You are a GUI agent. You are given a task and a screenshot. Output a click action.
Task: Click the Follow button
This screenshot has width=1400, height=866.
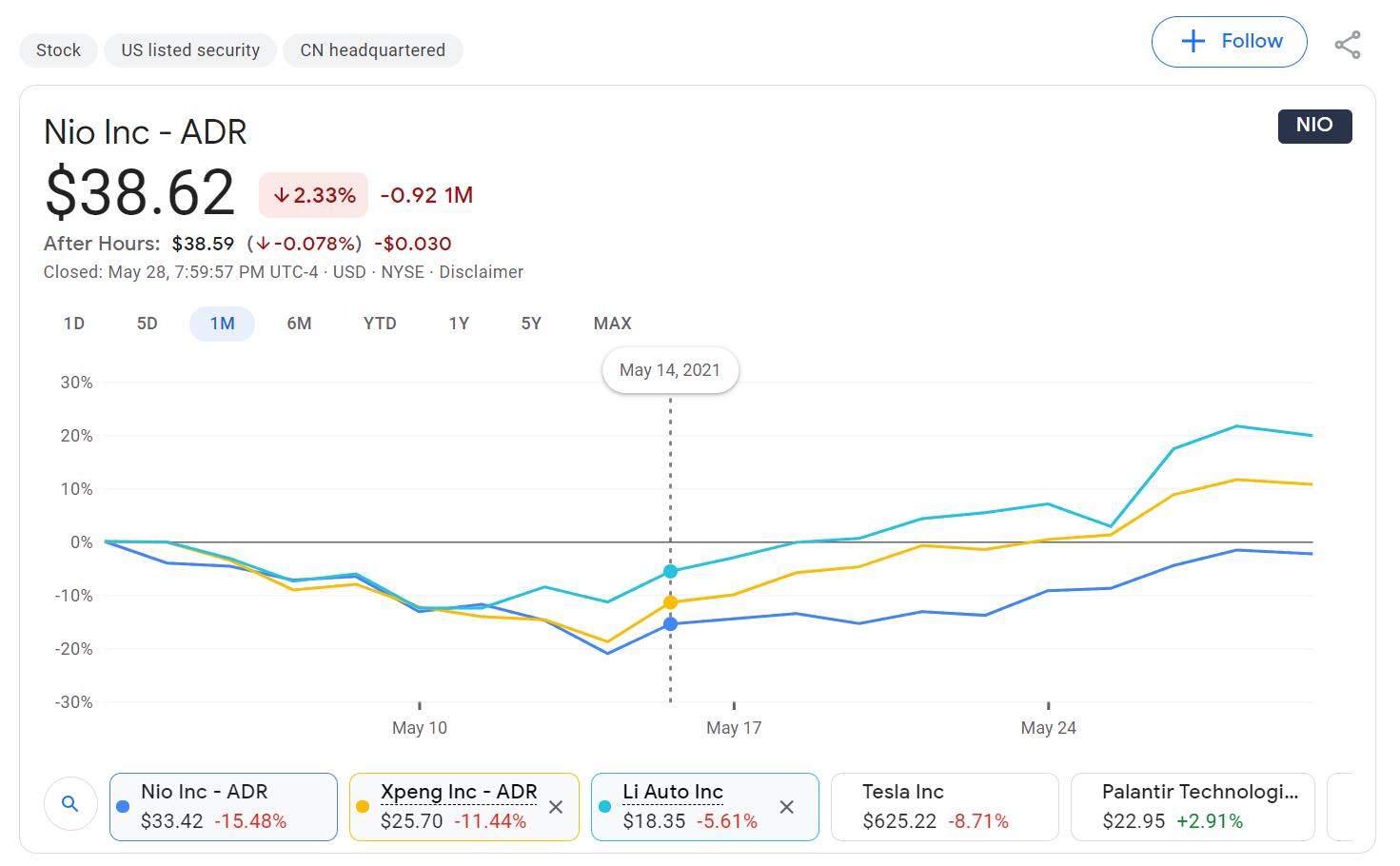pyautogui.click(x=1229, y=42)
